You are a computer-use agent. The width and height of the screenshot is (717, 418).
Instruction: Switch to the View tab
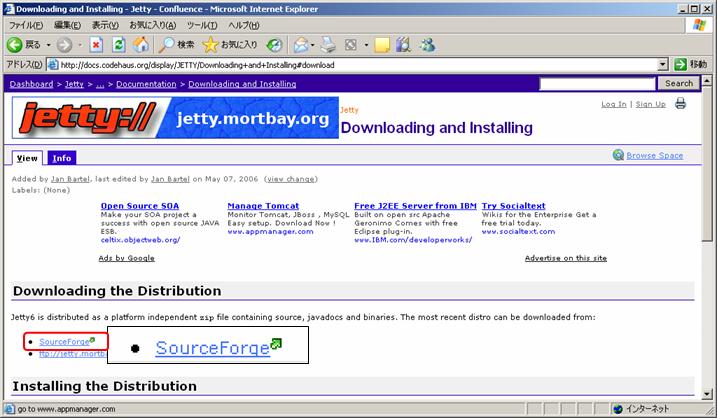27,158
